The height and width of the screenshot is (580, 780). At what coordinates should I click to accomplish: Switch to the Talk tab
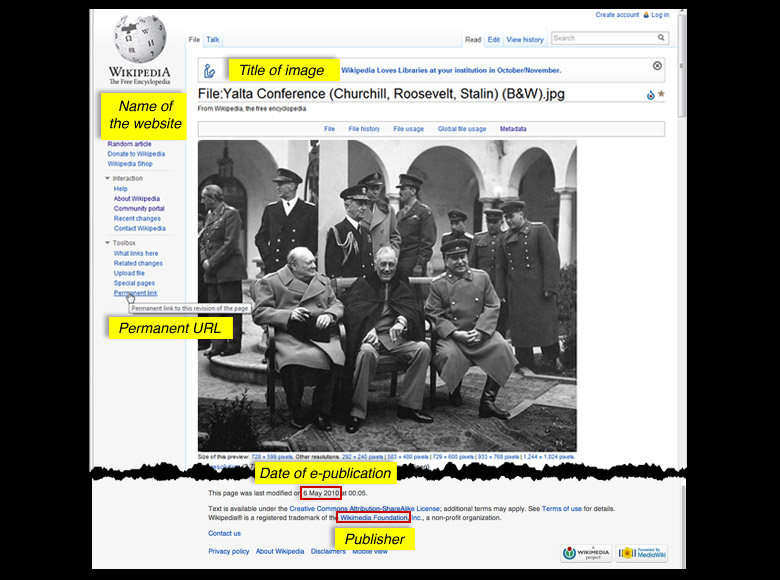point(213,40)
